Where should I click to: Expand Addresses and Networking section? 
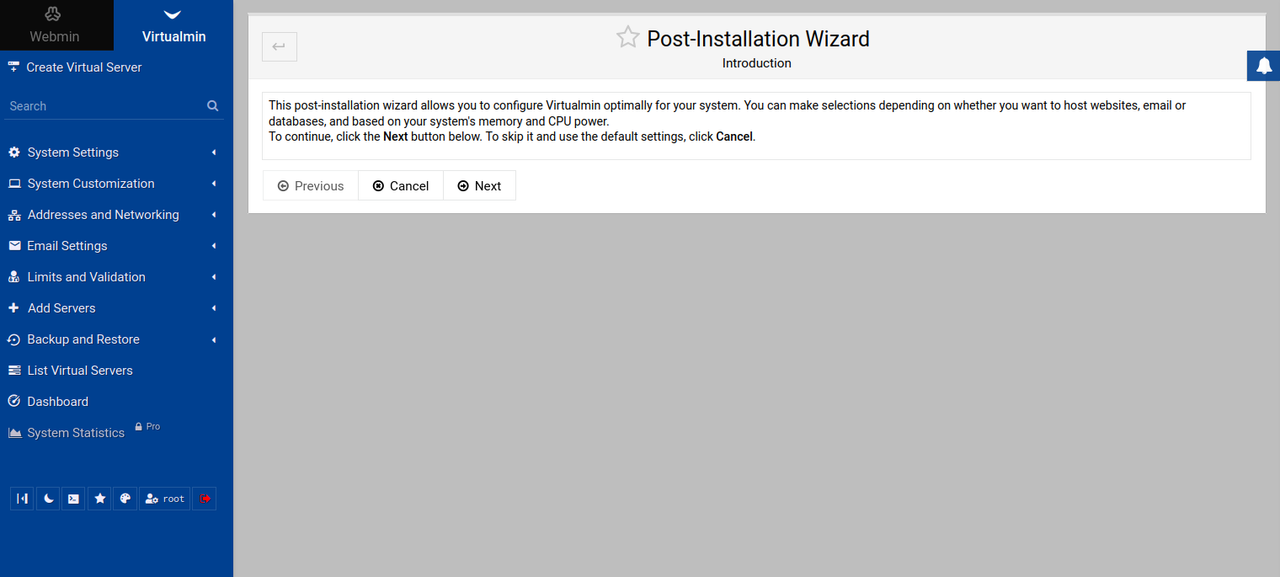[x=103, y=215]
